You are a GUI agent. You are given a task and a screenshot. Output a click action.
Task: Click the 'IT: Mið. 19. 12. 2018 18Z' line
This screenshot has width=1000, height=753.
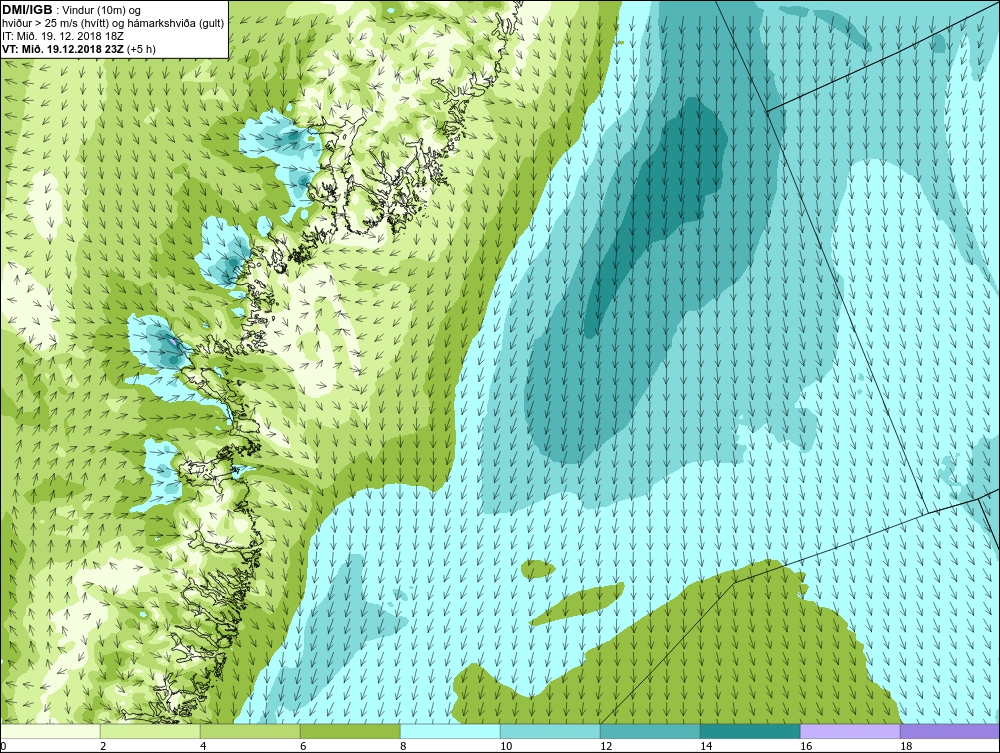62,36
